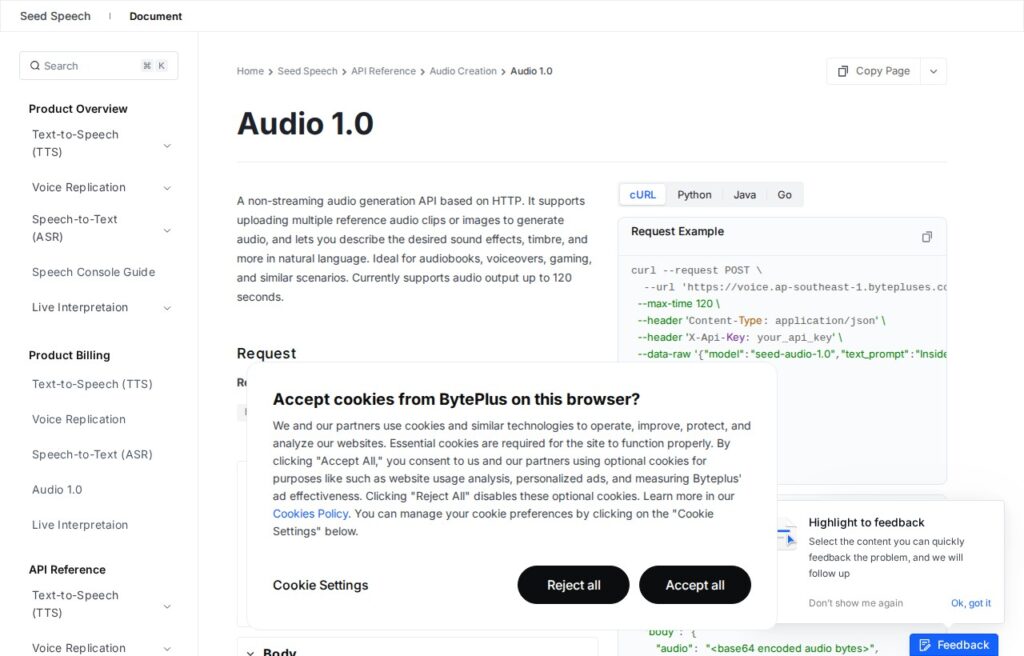Expand Text-to-Speech (TTS) under API Reference
Viewport: 1024px width, 656px height.
(x=167, y=606)
